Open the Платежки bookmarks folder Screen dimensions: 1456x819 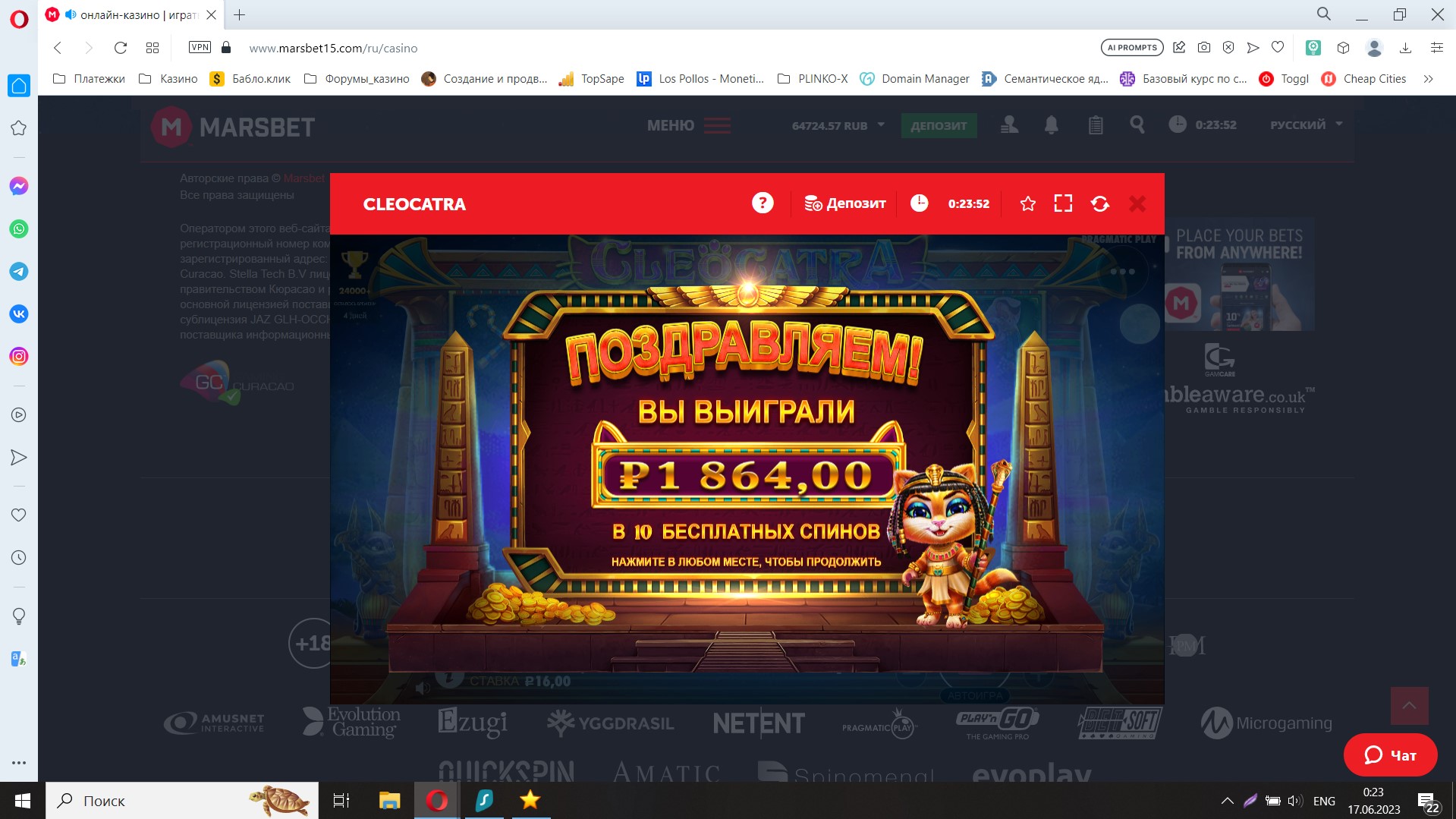coord(89,79)
